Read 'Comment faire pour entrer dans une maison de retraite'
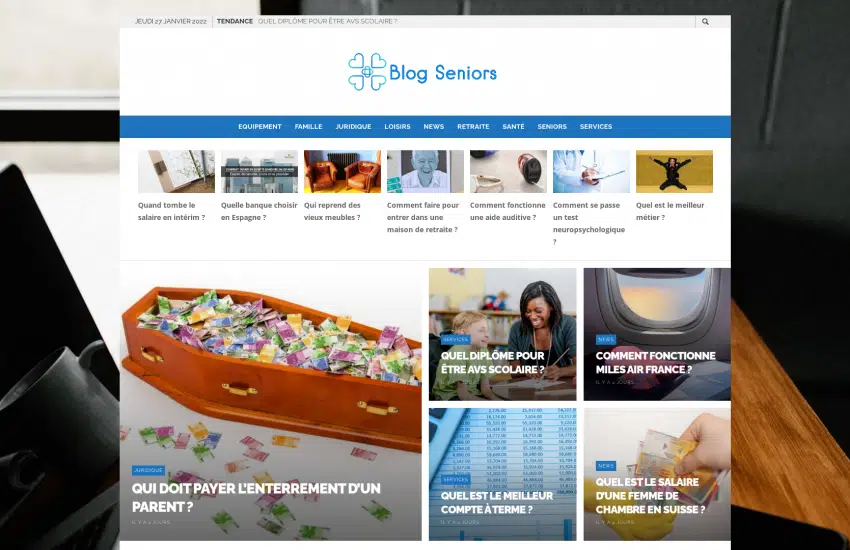 tap(423, 217)
